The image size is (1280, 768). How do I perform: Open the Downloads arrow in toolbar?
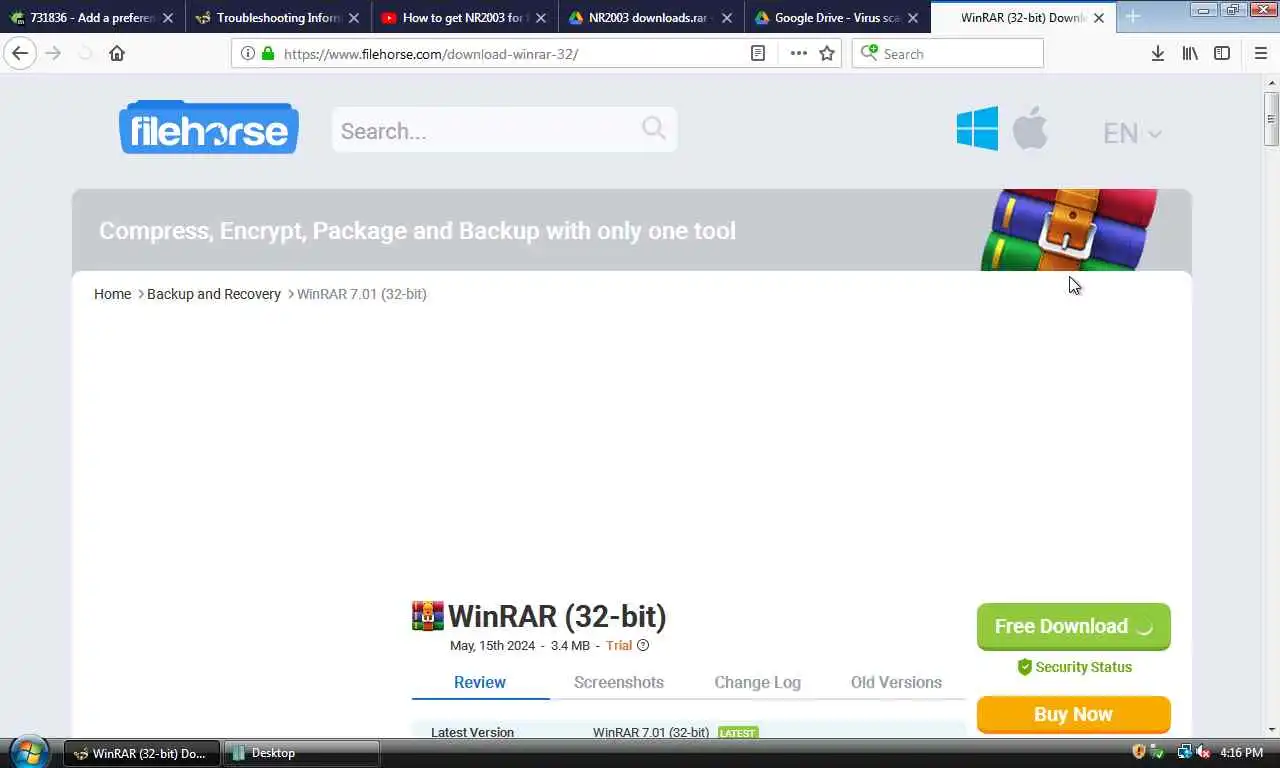(x=1157, y=53)
